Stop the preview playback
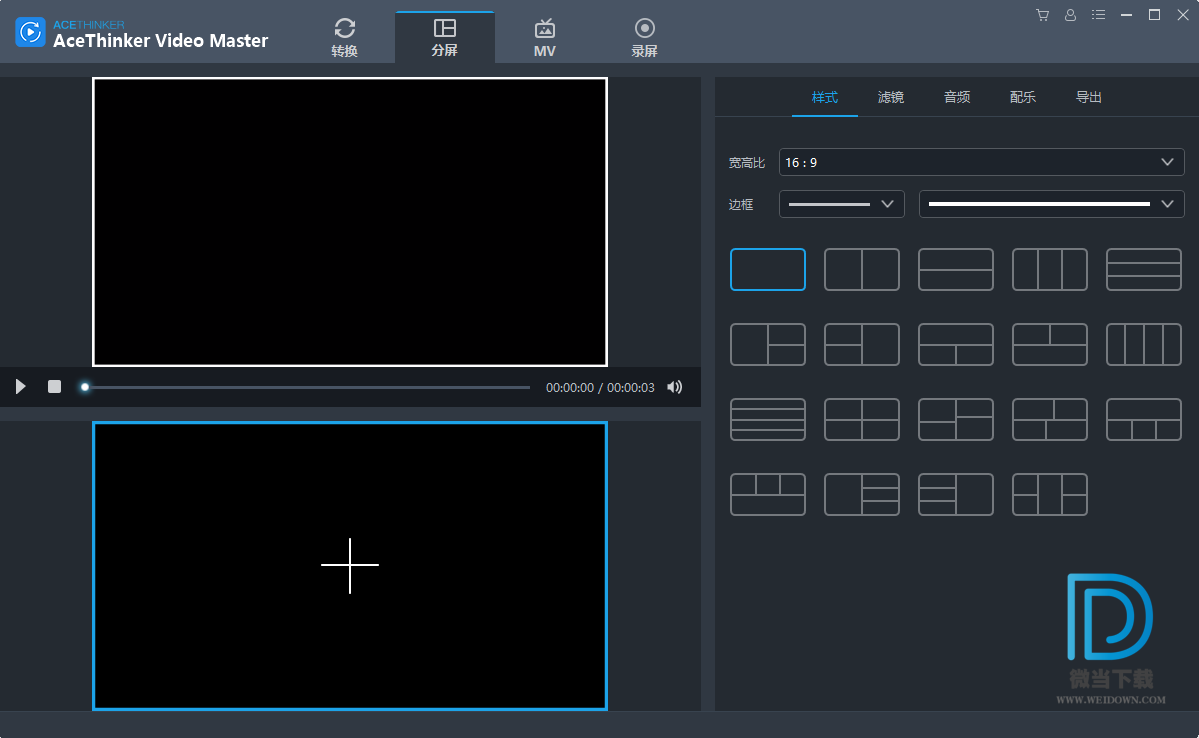The image size is (1199, 738). pyautogui.click(x=54, y=387)
